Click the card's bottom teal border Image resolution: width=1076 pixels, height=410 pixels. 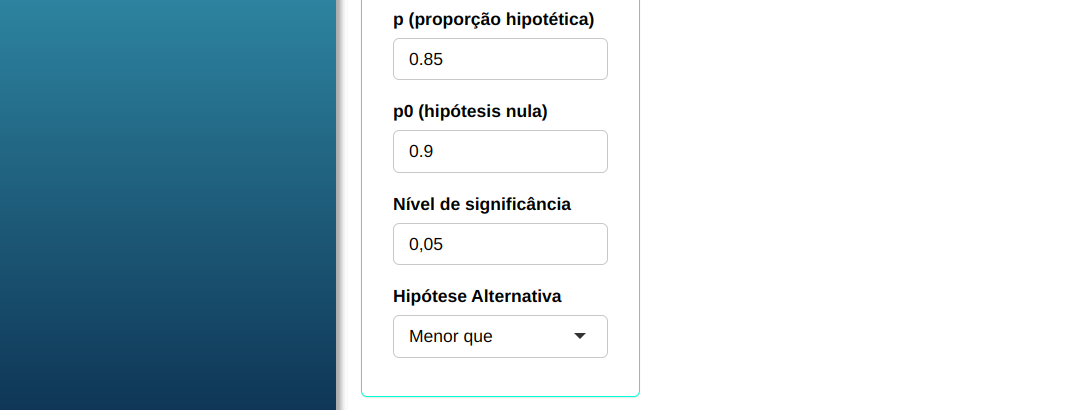pyautogui.click(x=500, y=396)
